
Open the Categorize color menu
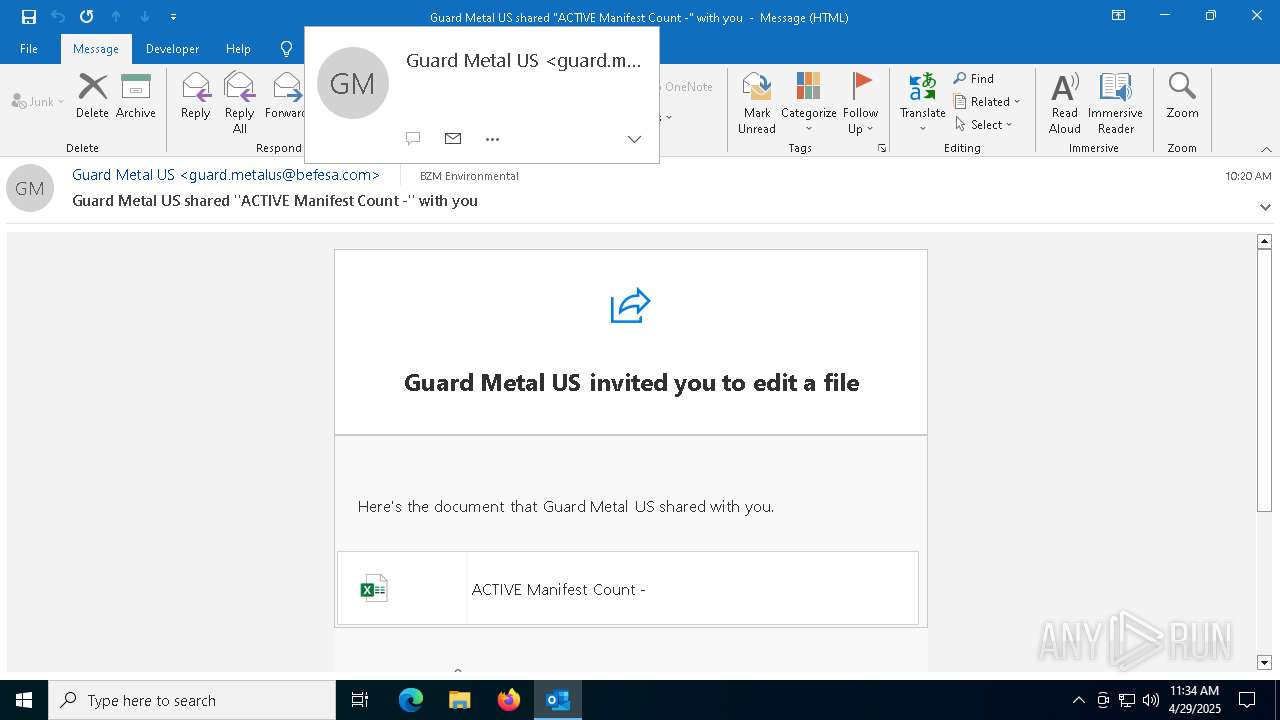[x=808, y=102]
